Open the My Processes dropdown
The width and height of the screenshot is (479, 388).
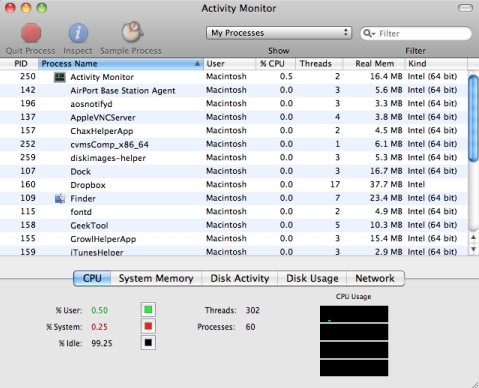[x=279, y=33]
